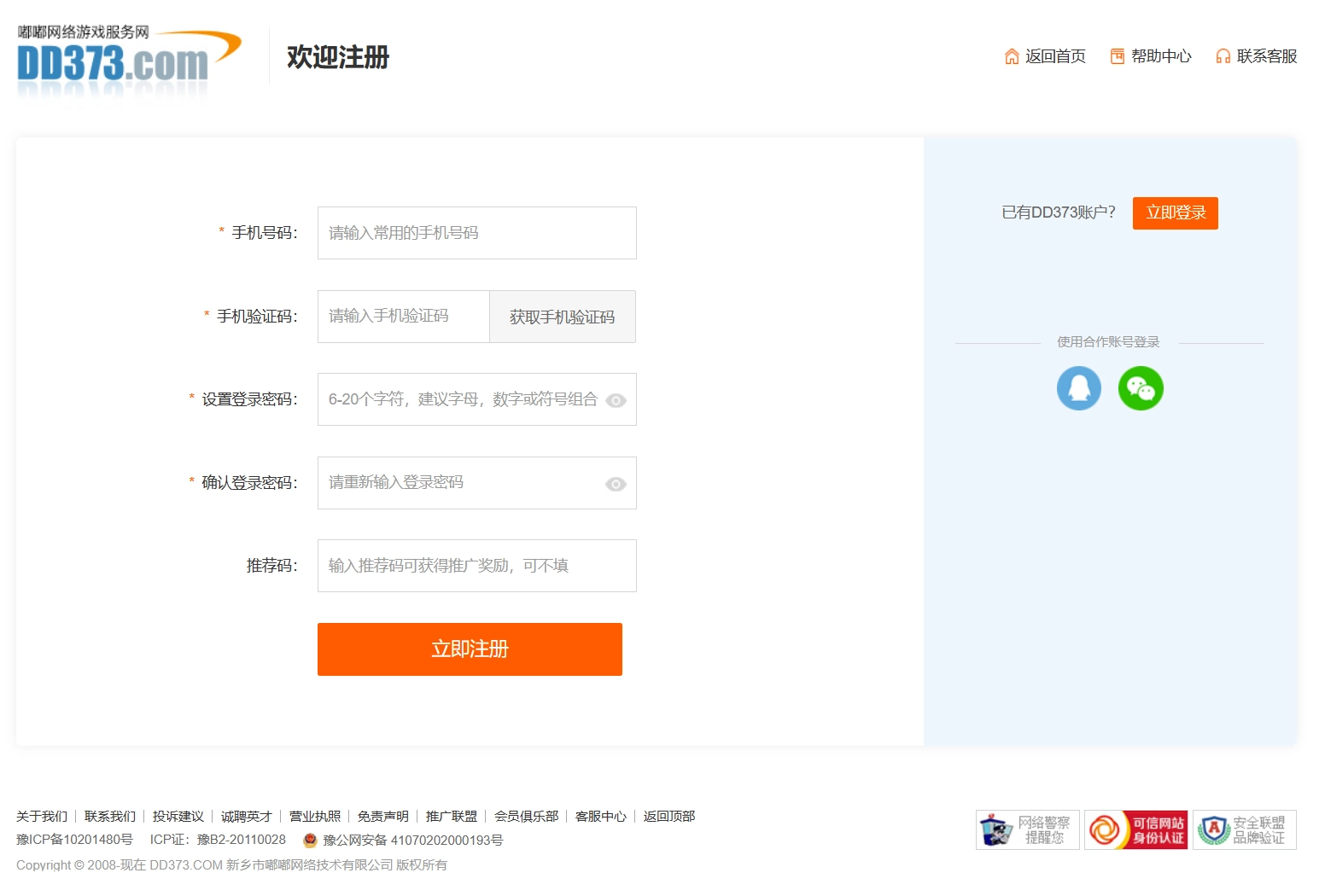Click the QQ penguin login icon

tap(1078, 388)
